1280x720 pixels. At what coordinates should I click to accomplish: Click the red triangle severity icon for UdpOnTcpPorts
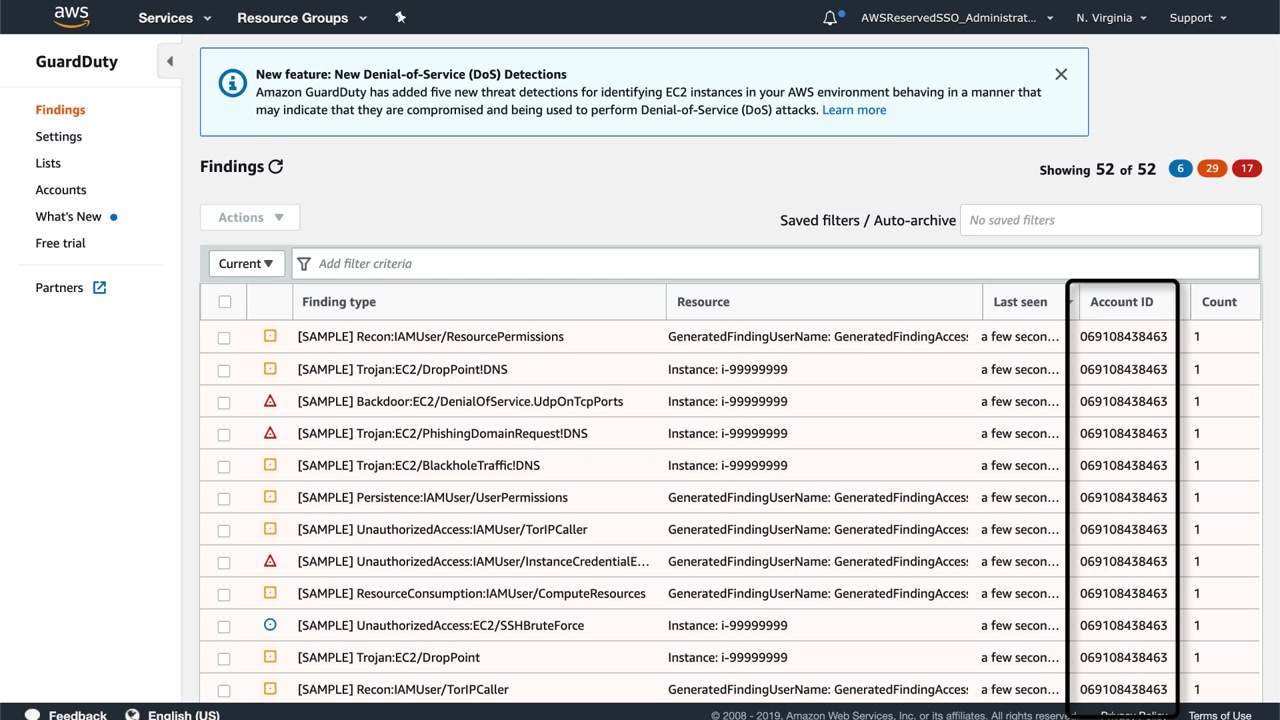coord(270,401)
